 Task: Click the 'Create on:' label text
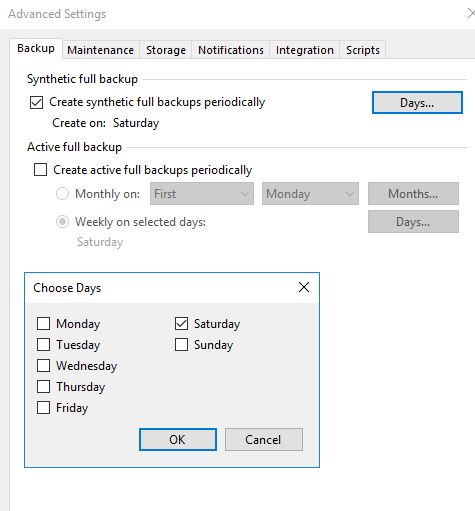(79, 123)
